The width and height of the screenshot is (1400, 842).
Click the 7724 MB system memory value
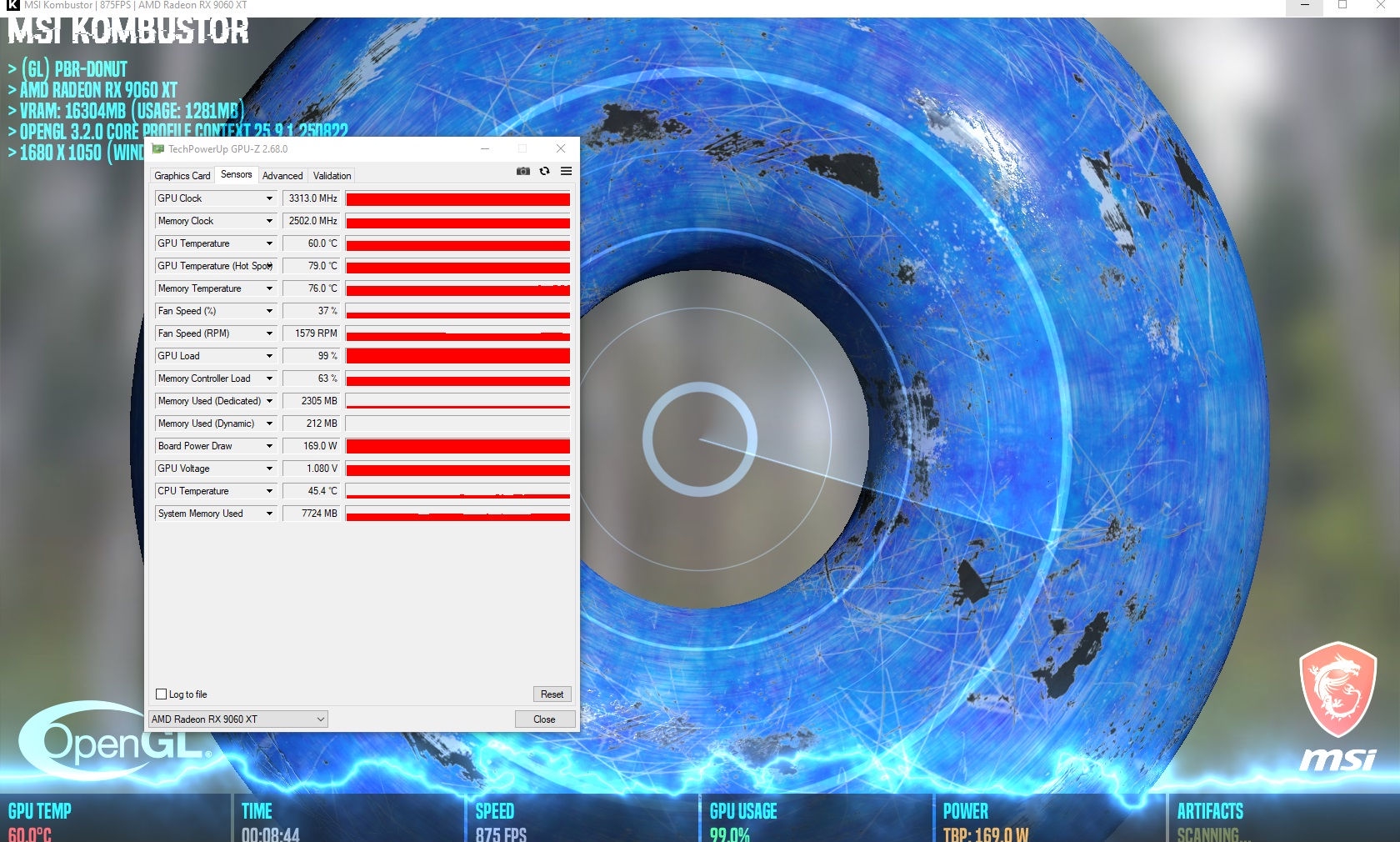tap(311, 514)
